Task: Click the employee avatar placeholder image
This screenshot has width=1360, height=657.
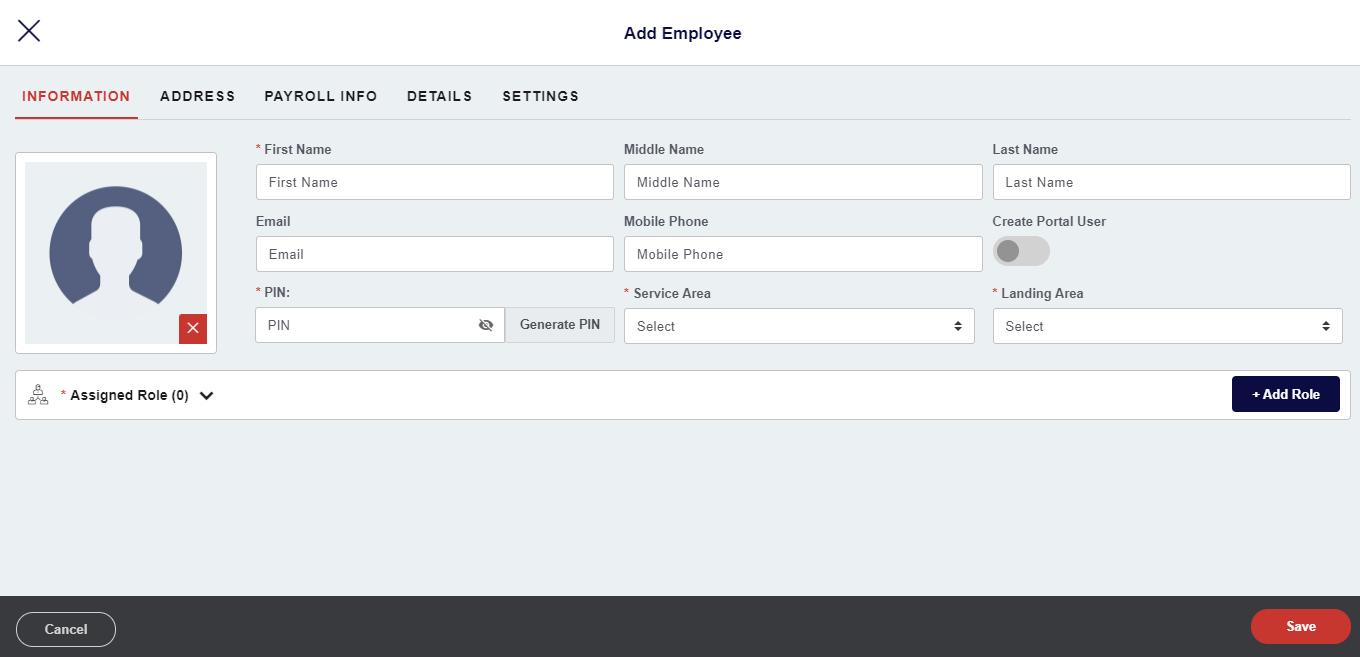Action: [116, 253]
